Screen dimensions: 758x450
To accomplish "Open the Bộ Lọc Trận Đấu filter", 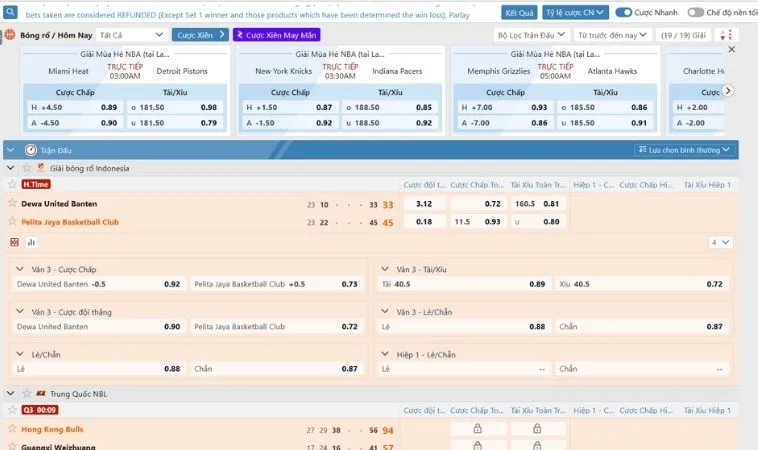I will coord(530,35).
